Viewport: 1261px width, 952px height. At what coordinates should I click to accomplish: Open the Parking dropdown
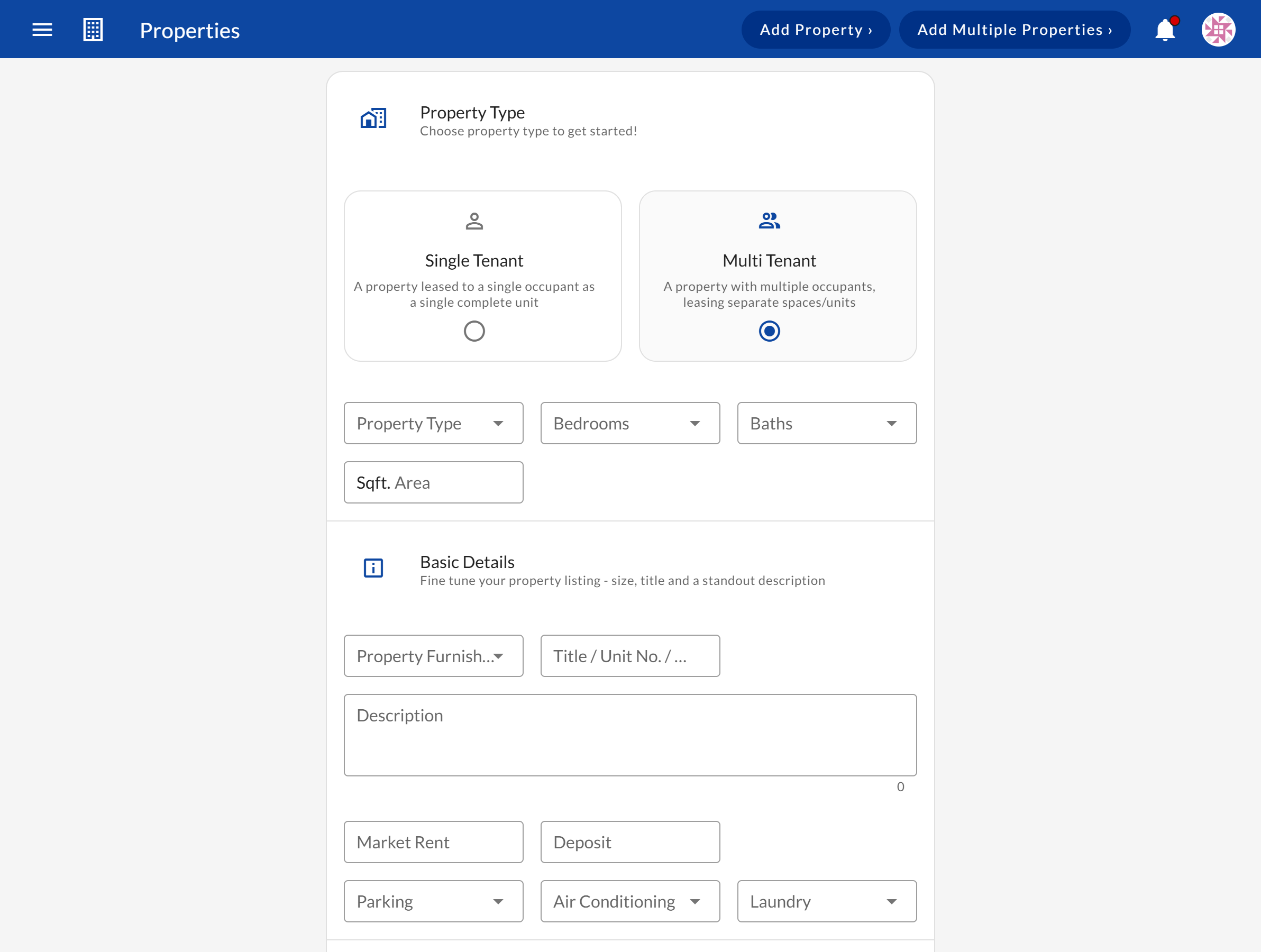(433, 901)
